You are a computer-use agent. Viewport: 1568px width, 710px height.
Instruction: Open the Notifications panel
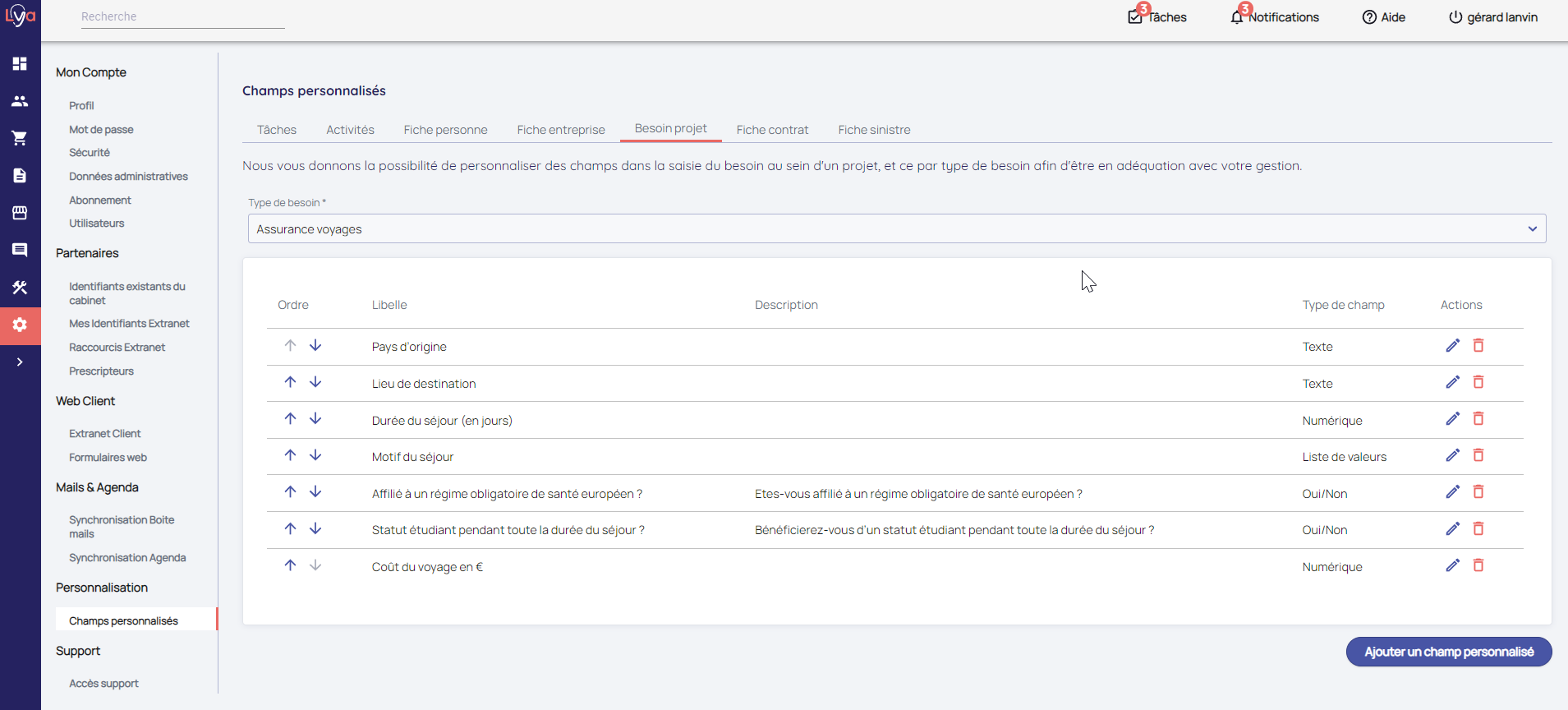(1274, 17)
